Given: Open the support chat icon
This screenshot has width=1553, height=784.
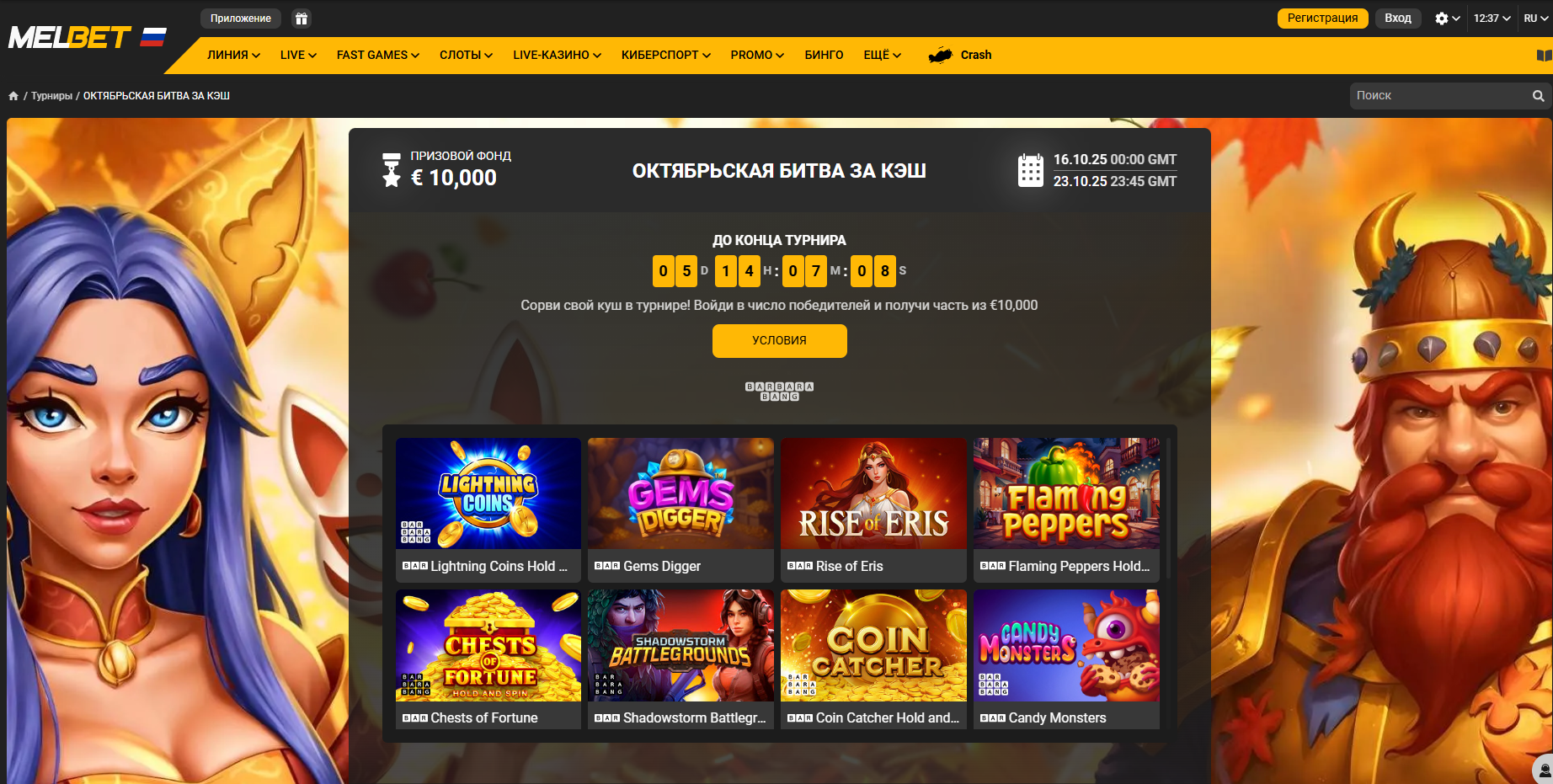Looking at the screenshot, I should click(1544, 771).
